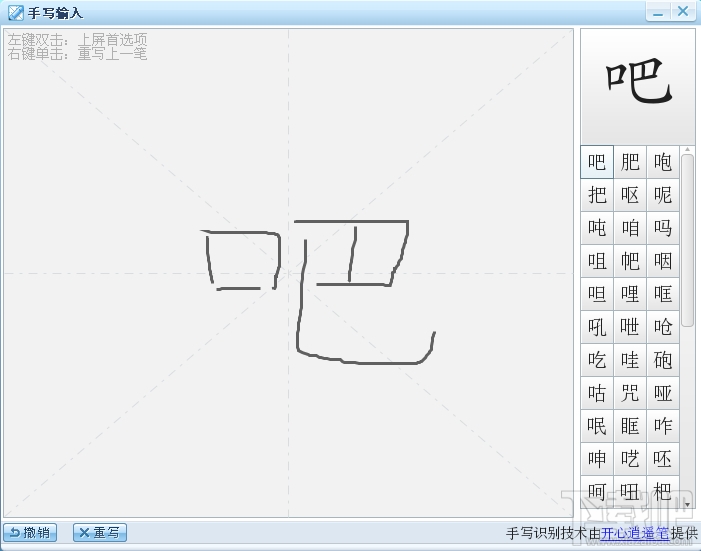701x551 pixels.
Task: Select candidate character 呸
Action: (x=663, y=460)
